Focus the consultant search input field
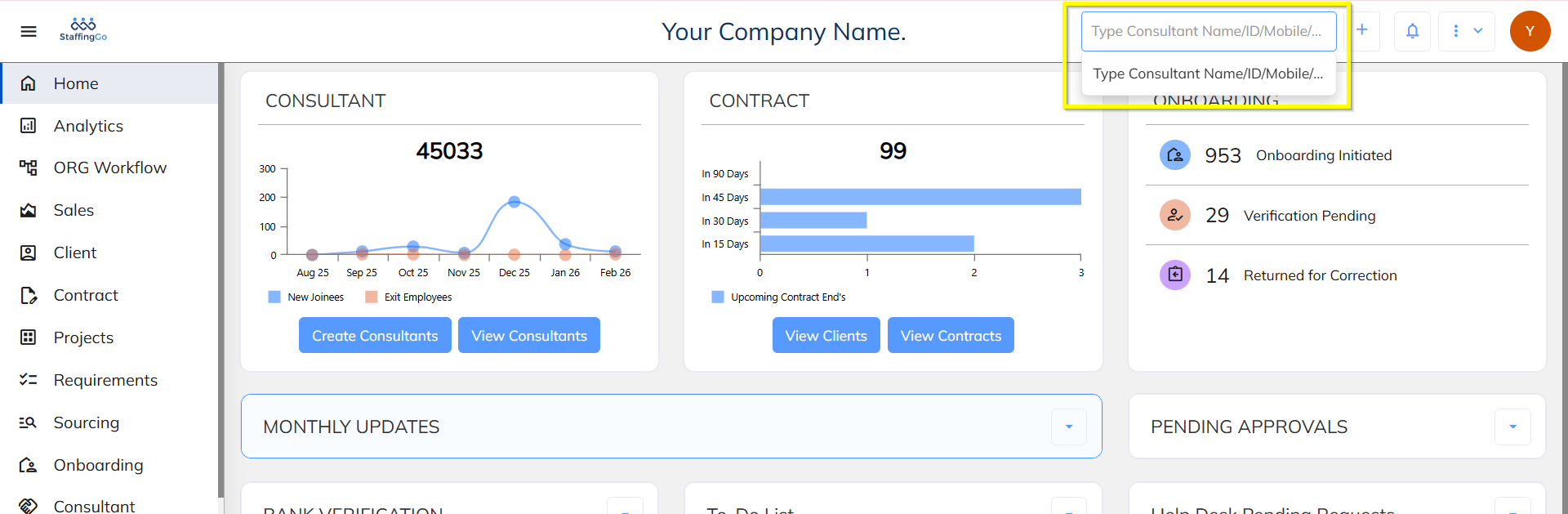The width and height of the screenshot is (1568, 514). pos(1207,31)
